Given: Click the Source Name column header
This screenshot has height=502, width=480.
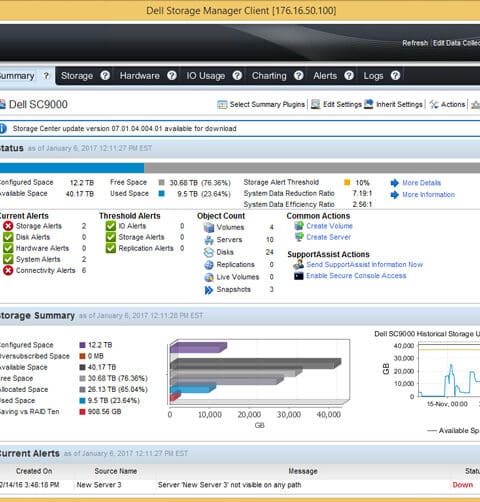Looking at the screenshot, I should coord(115,471).
